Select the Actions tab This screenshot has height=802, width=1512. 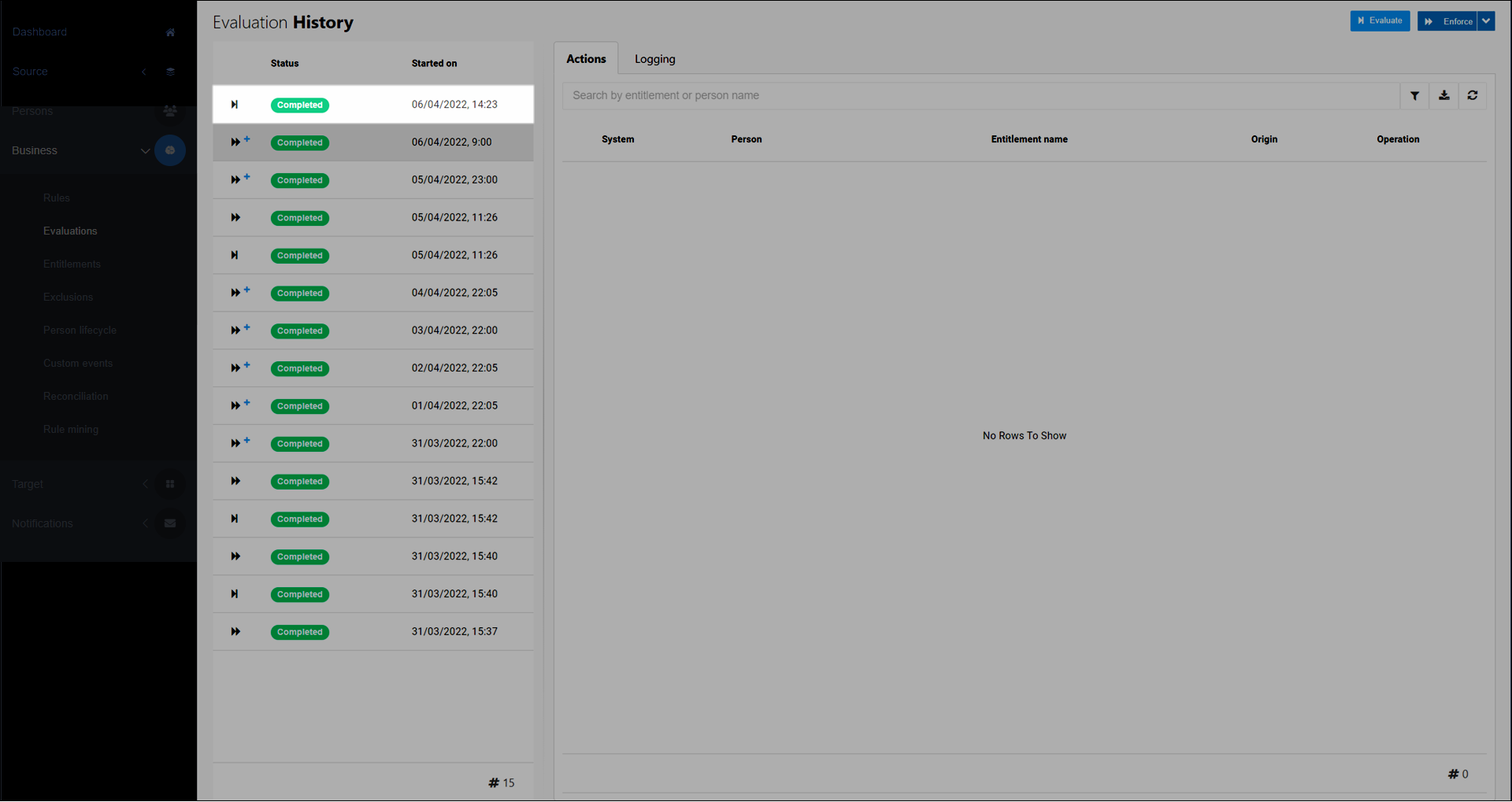[x=586, y=59]
